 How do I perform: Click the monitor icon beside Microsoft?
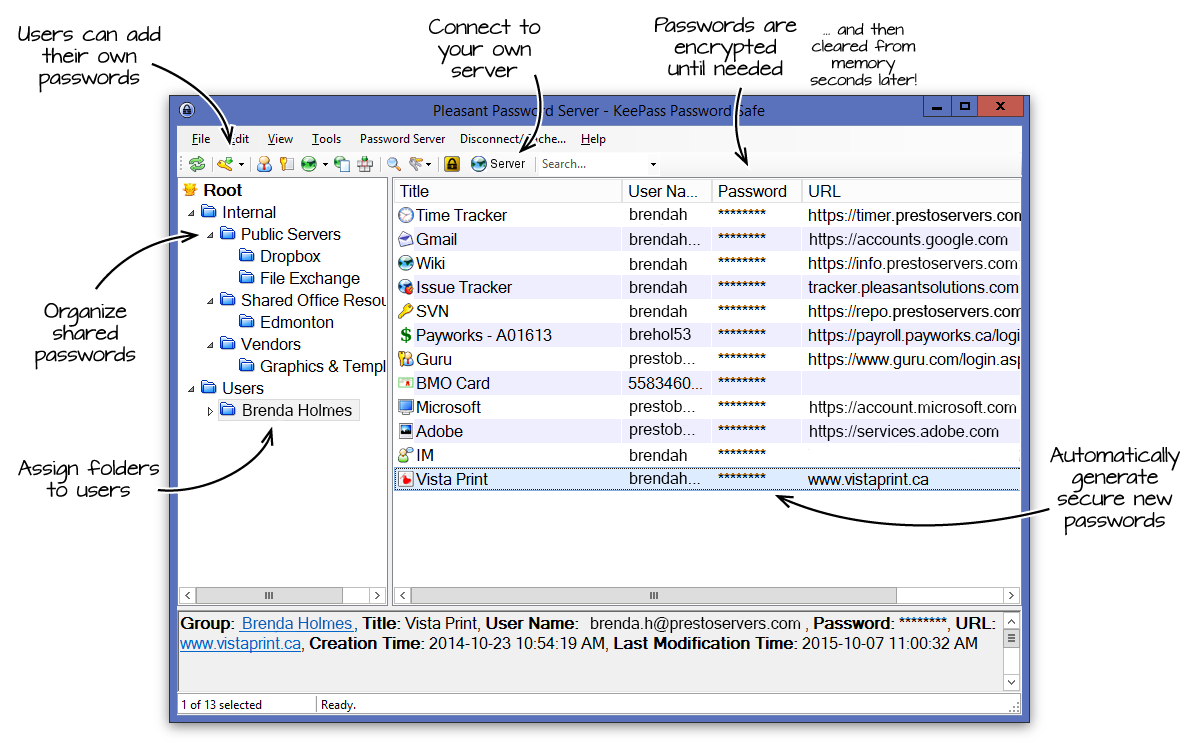click(x=405, y=407)
